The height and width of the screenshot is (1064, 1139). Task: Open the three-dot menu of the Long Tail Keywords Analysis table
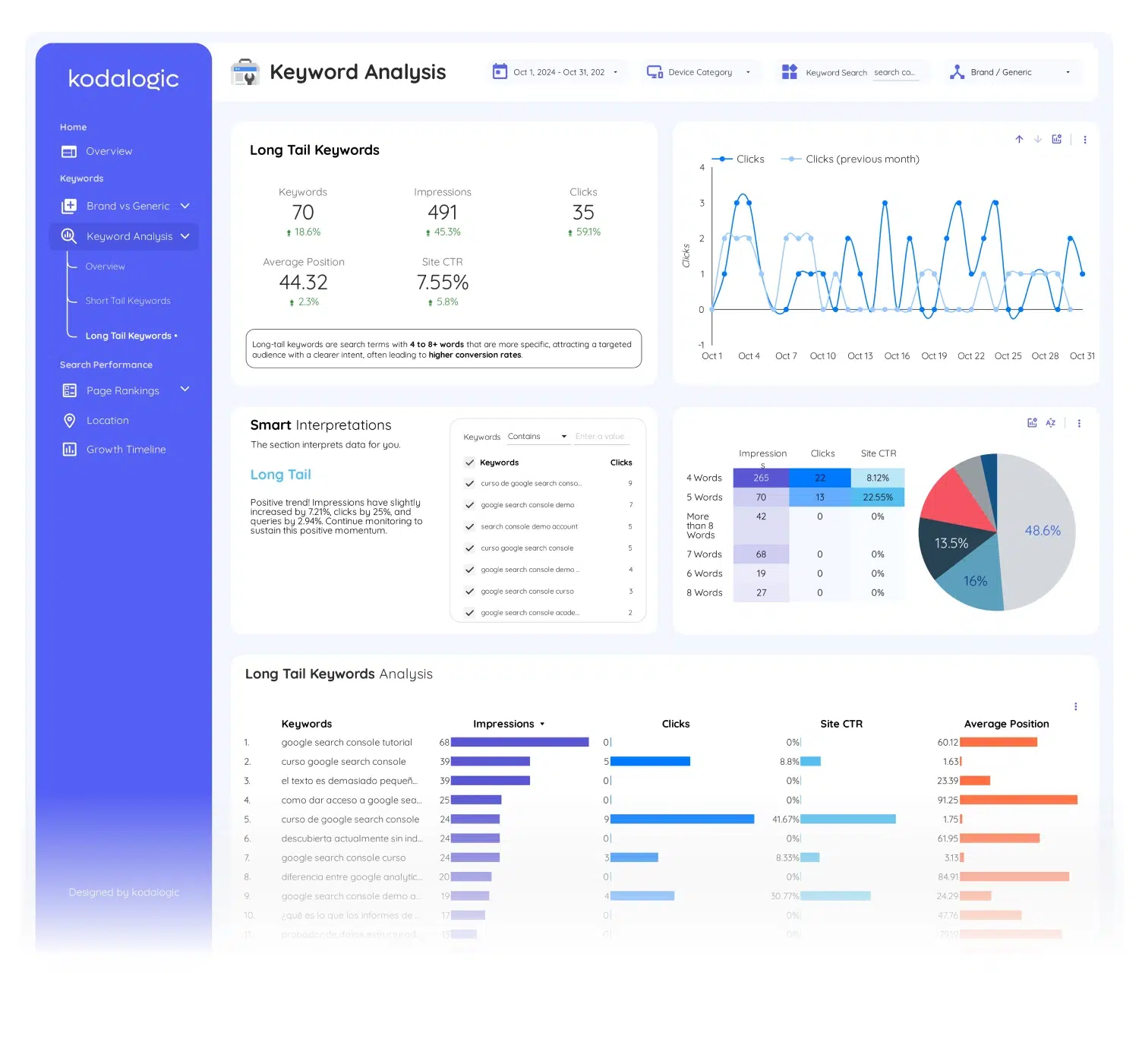click(1076, 707)
